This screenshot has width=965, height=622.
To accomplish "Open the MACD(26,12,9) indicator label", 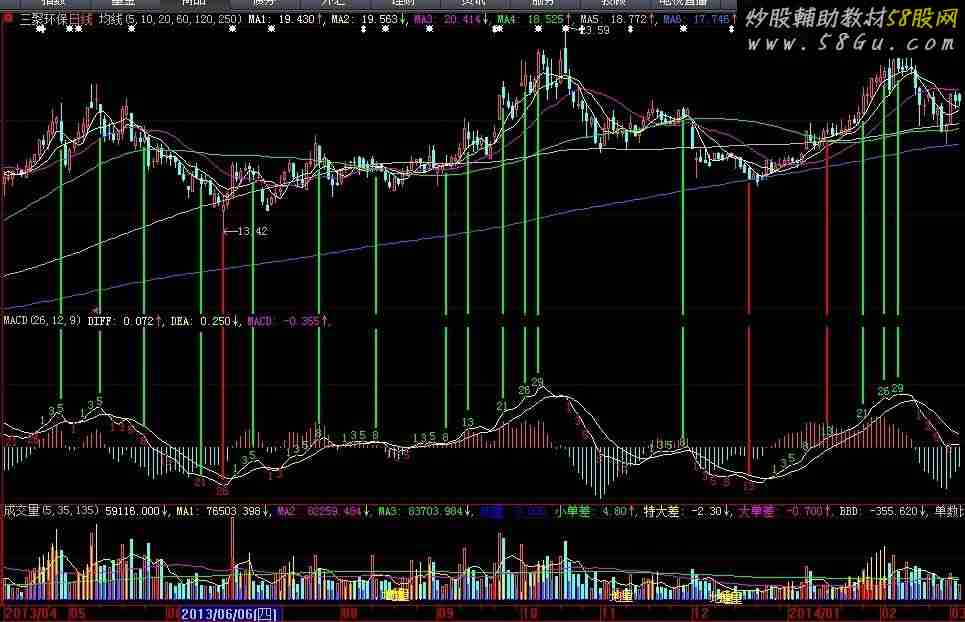I will 42,321.
